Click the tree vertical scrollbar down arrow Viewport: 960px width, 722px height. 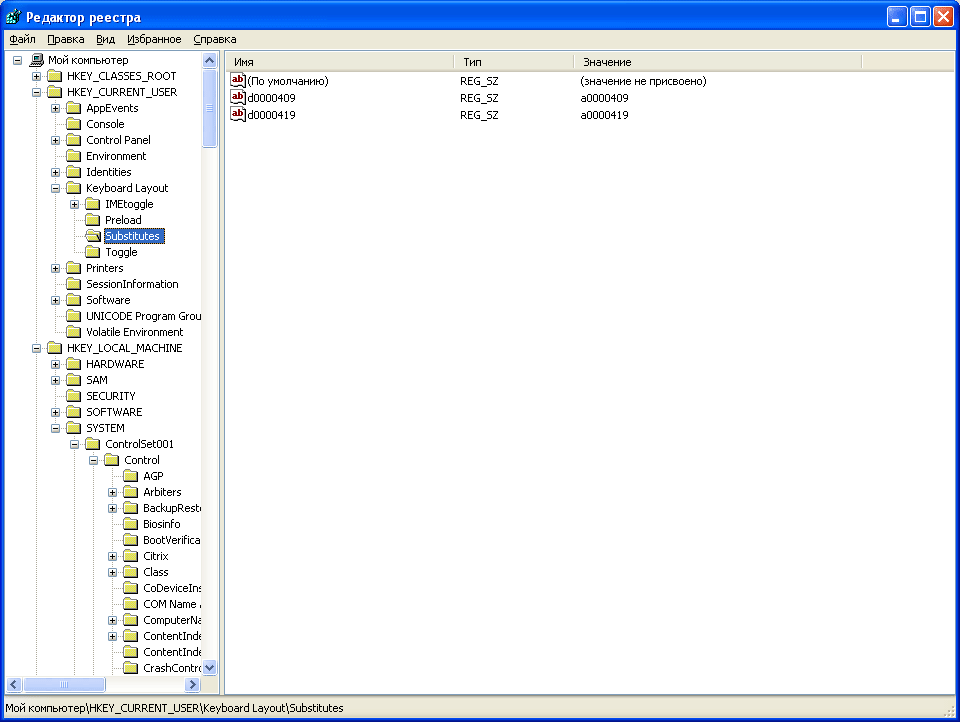tap(210, 667)
